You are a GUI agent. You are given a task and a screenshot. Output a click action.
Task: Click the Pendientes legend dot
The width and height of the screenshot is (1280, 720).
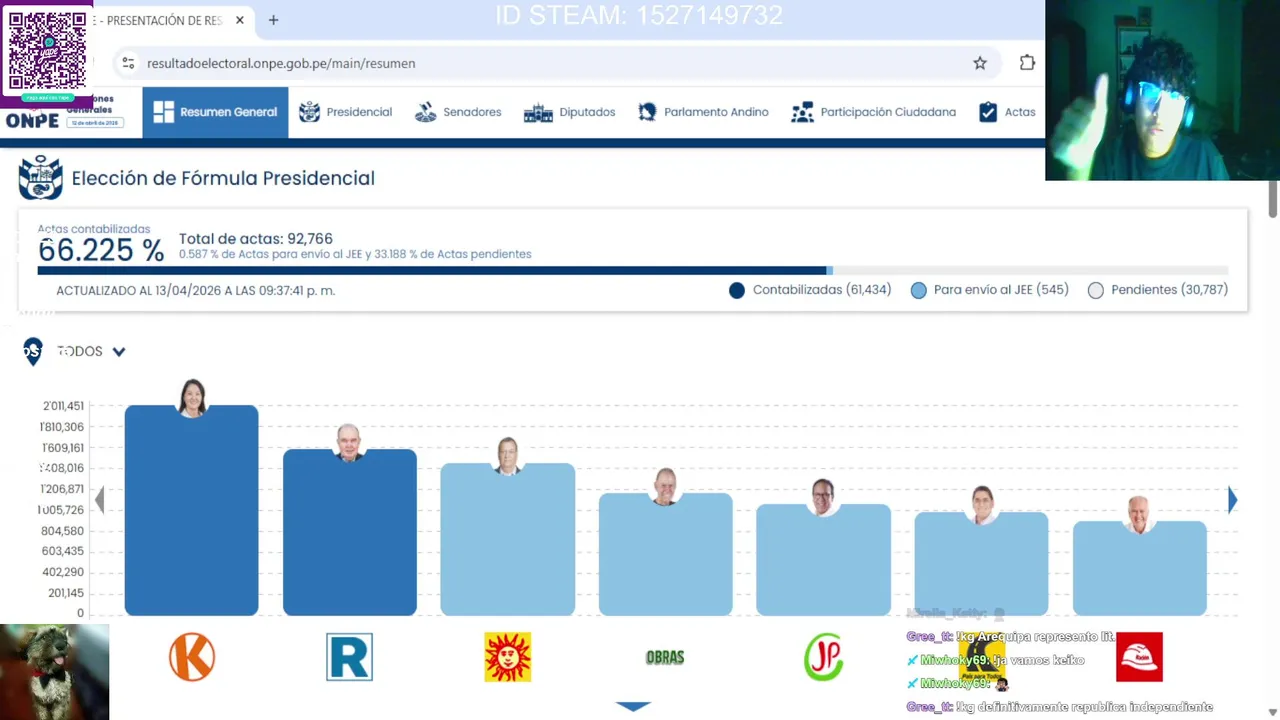click(1096, 290)
